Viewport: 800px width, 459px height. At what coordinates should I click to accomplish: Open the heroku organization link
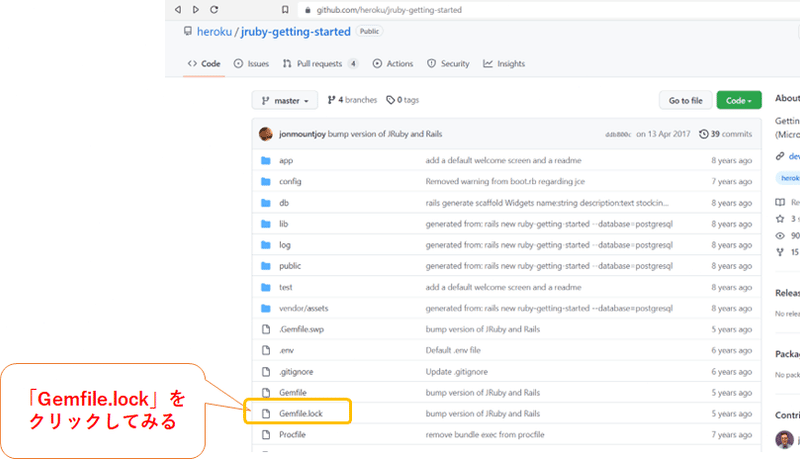(x=214, y=32)
